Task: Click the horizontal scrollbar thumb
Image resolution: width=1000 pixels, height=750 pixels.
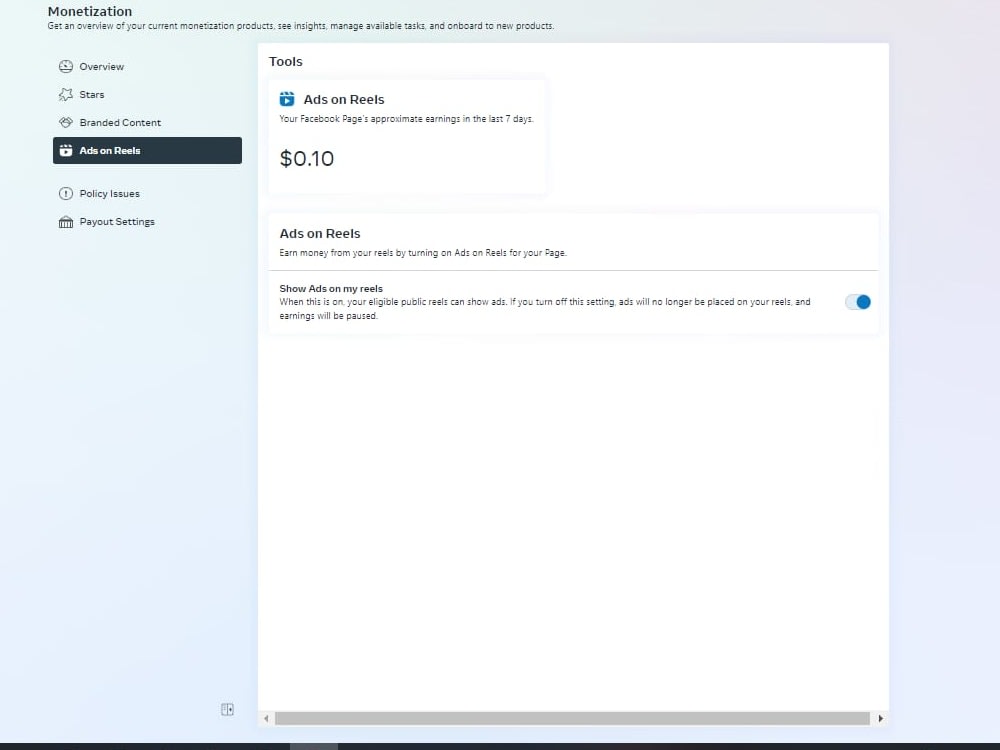Action: [x=572, y=719]
